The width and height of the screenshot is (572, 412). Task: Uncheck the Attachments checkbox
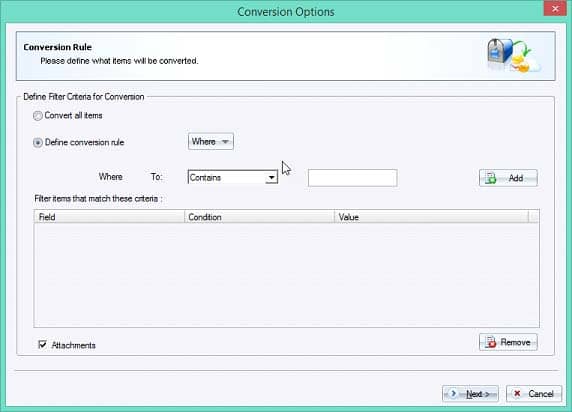tap(43, 344)
